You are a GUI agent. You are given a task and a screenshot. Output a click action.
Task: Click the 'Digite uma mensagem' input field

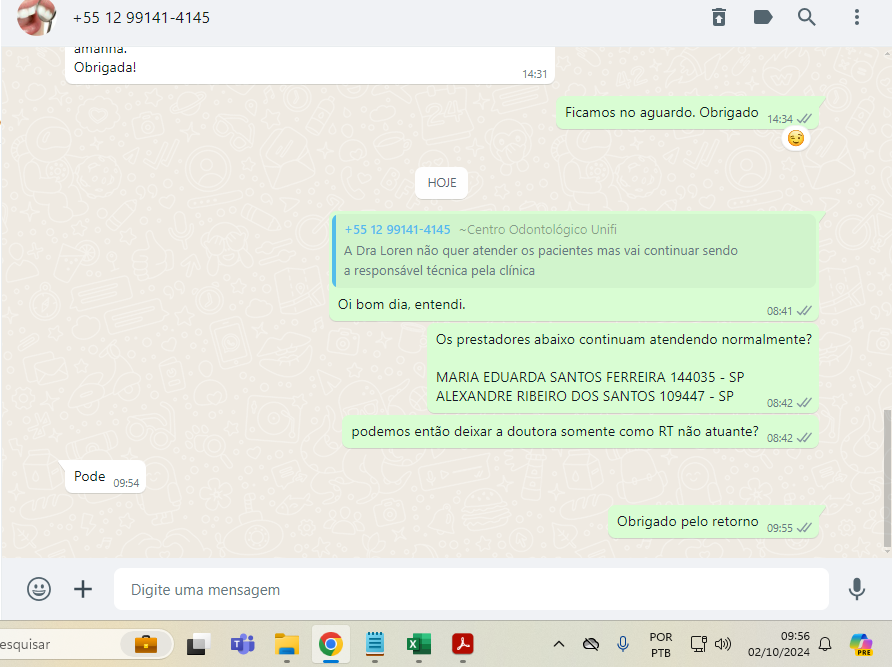(470, 589)
